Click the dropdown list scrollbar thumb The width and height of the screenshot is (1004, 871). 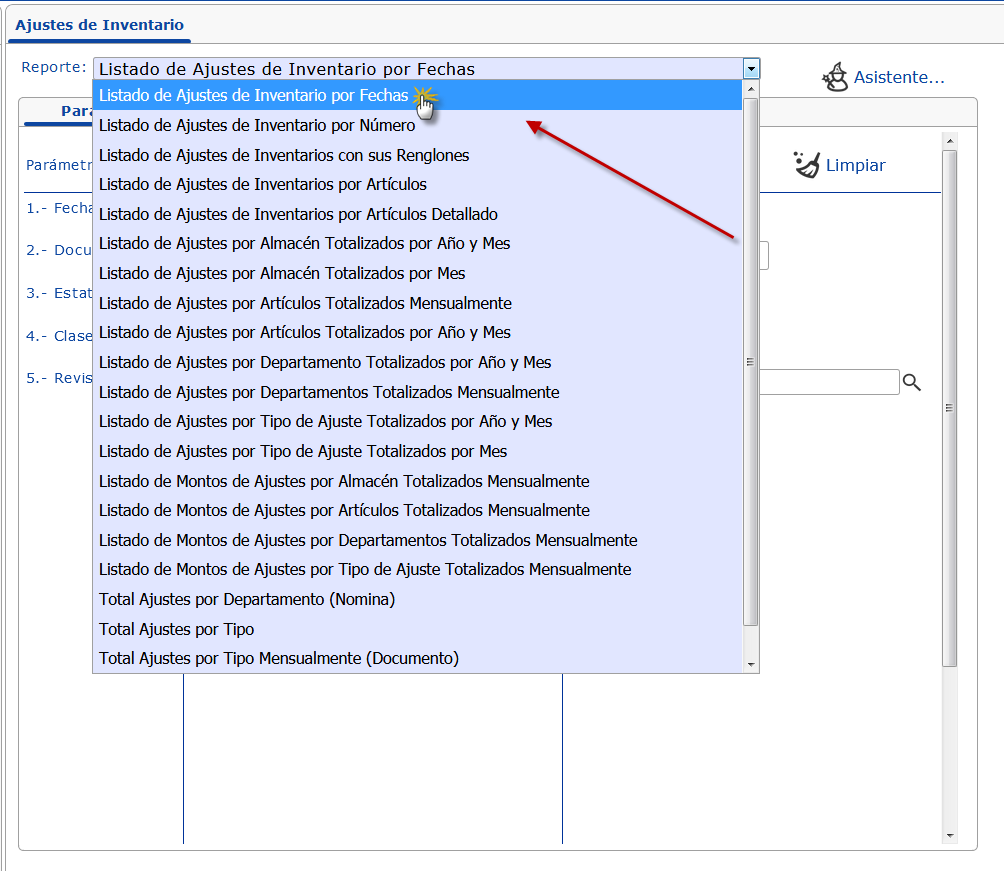click(x=750, y=362)
